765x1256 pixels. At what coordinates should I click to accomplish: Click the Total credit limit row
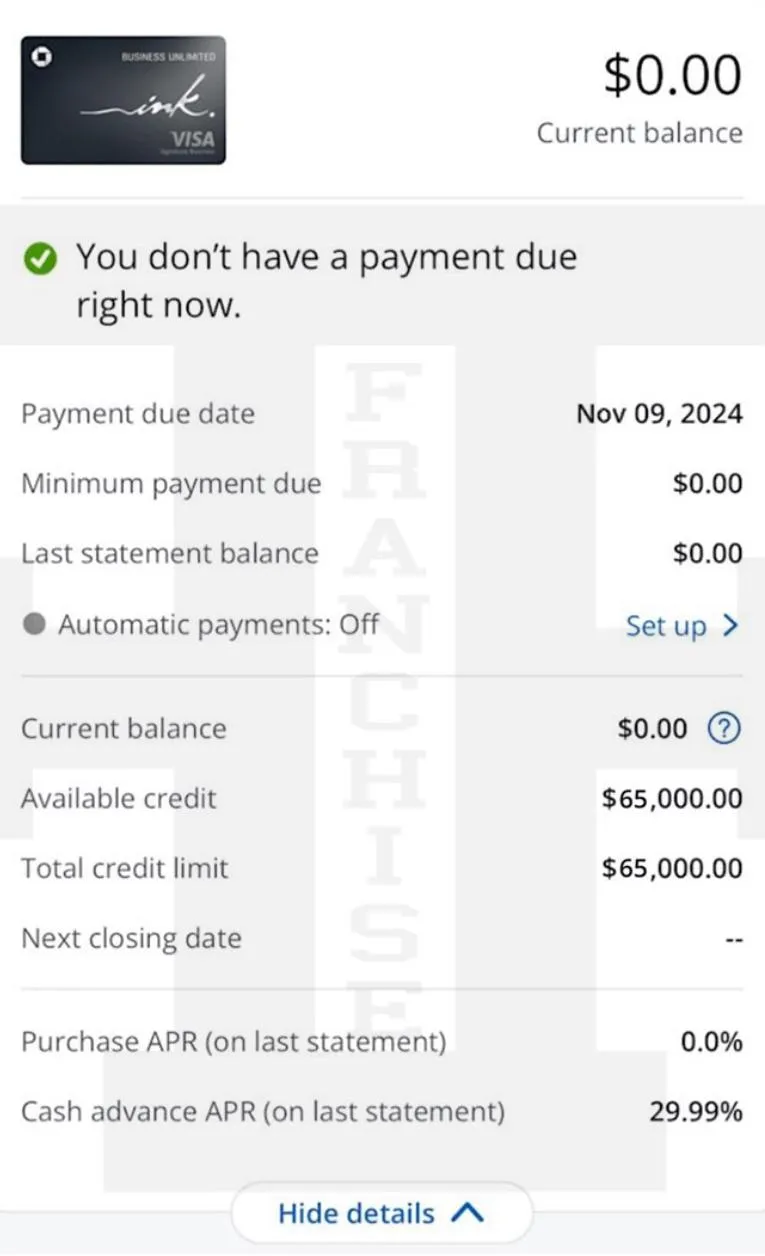(x=382, y=868)
